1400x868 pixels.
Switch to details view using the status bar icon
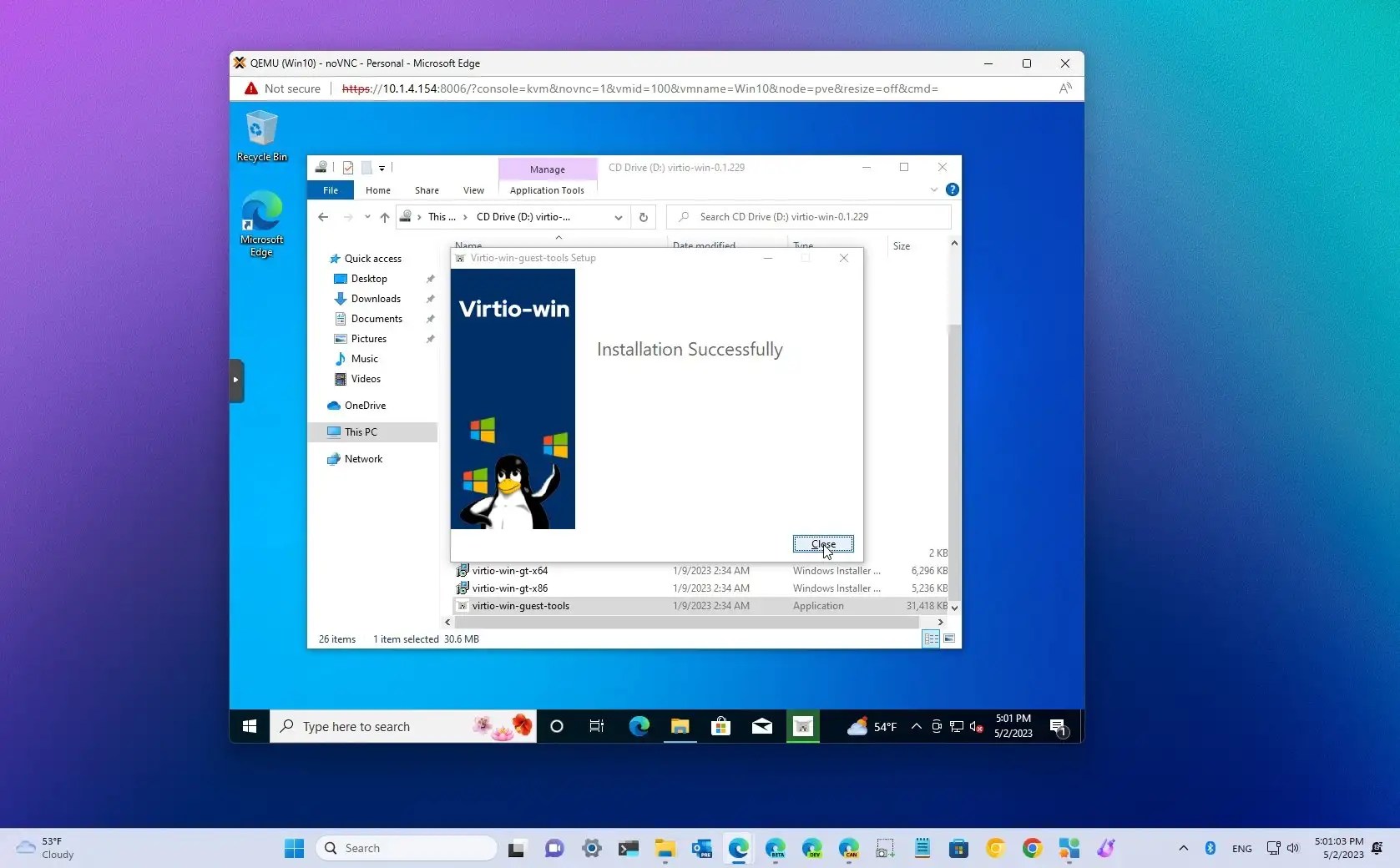(x=929, y=639)
